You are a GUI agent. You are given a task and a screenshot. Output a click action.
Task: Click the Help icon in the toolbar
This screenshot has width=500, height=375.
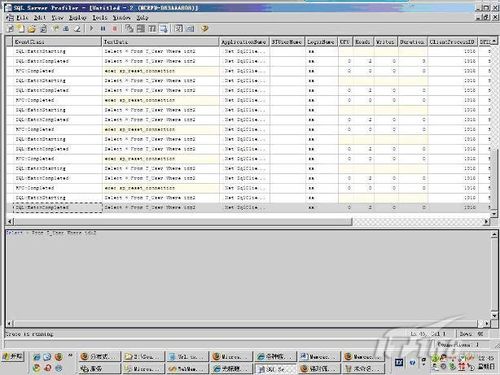[x=204, y=29]
